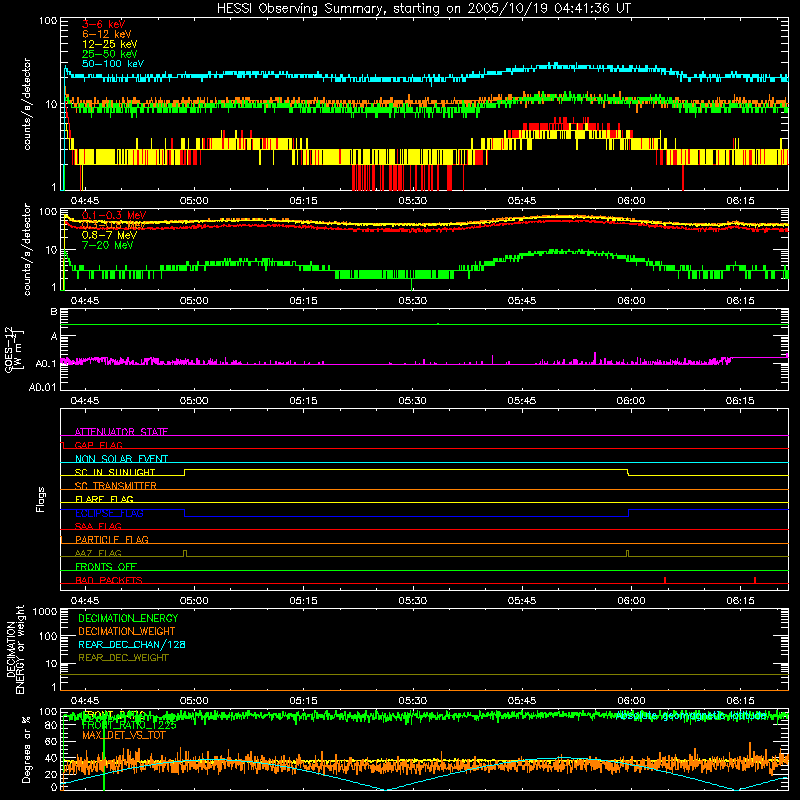
Task: Click the 80 tick label on Degrees axis
Action: pyautogui.click(x=51, y=725)
